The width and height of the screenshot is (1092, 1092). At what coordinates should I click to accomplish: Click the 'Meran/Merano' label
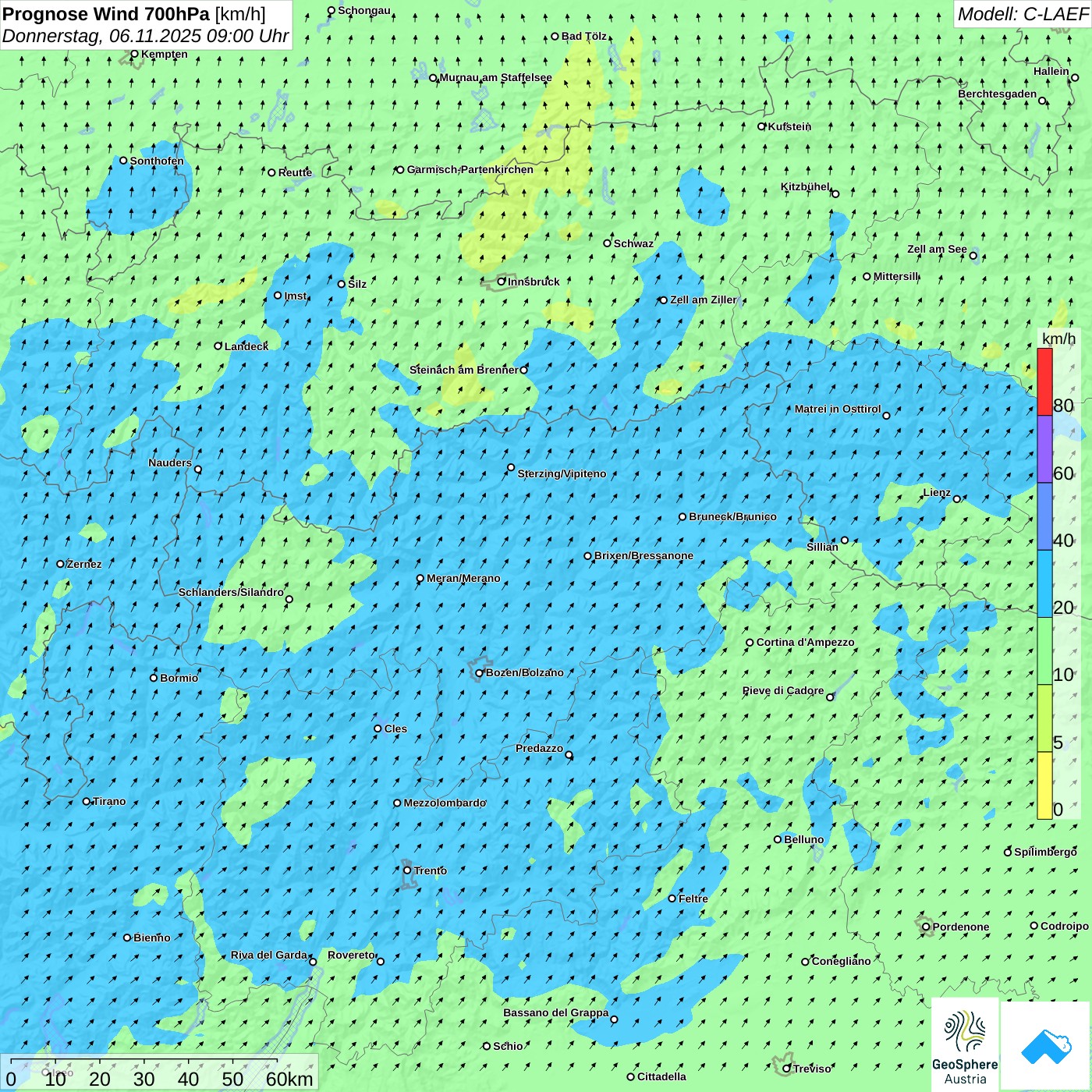pos(463,578)
